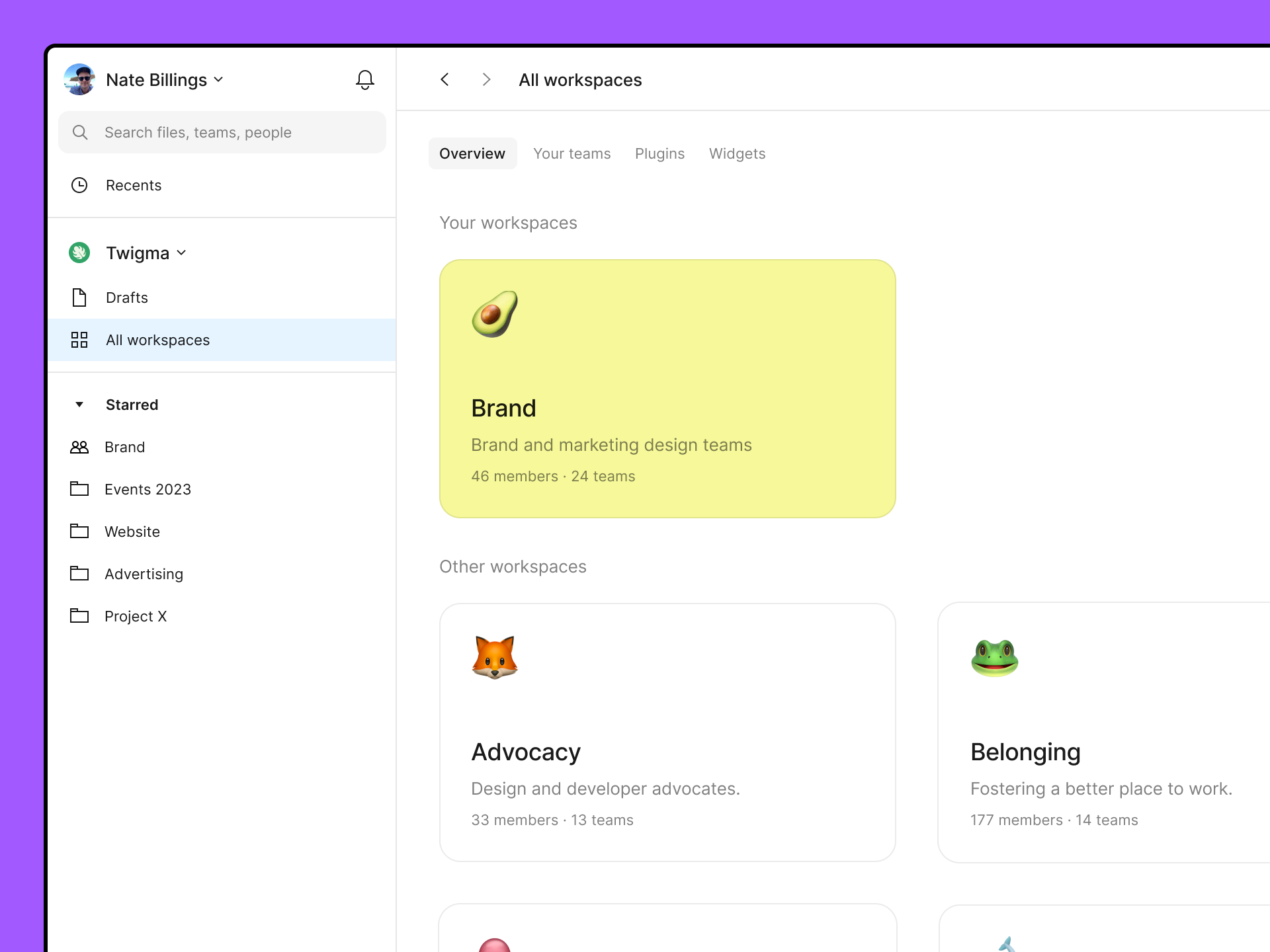Switch to the Your teams tab
The width and height of the screenshot is (1270, 952).
(571, 153)
